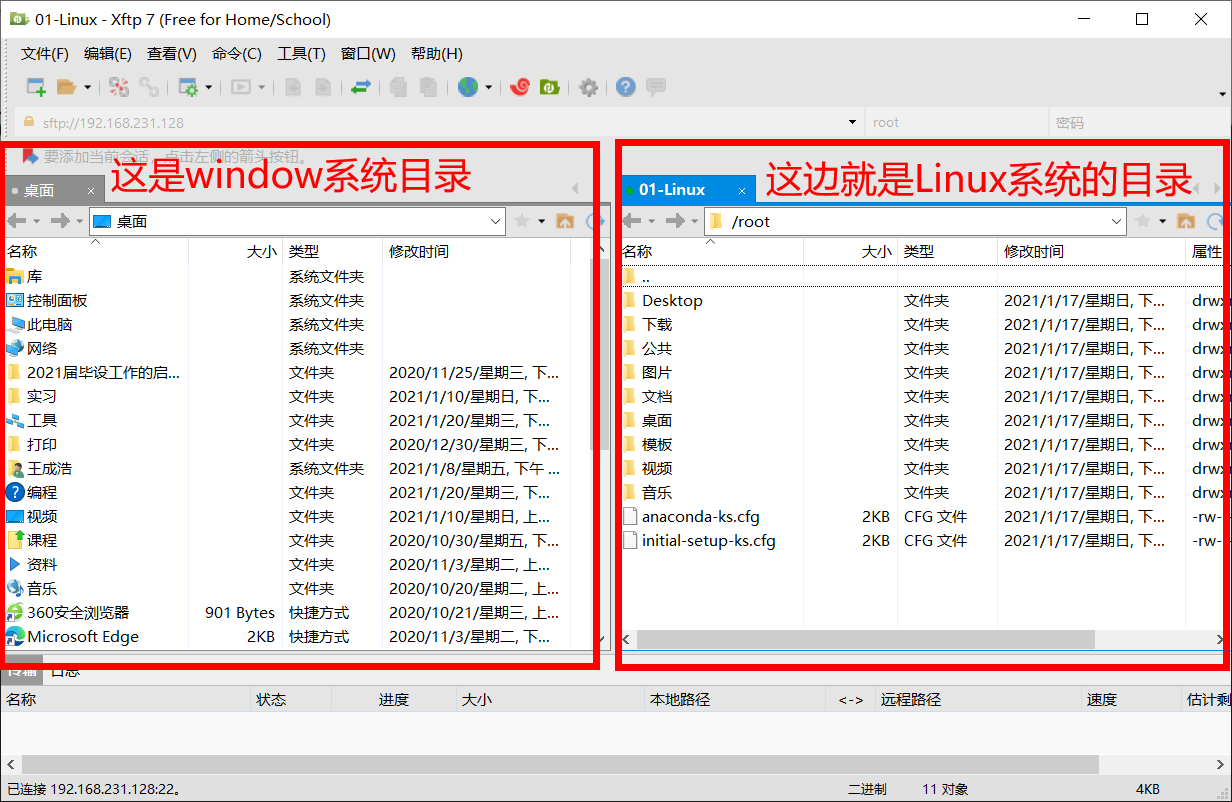Open the 帮助(H) menu
This screenshot has width=1232, height=802.
(x=437, y=54)
